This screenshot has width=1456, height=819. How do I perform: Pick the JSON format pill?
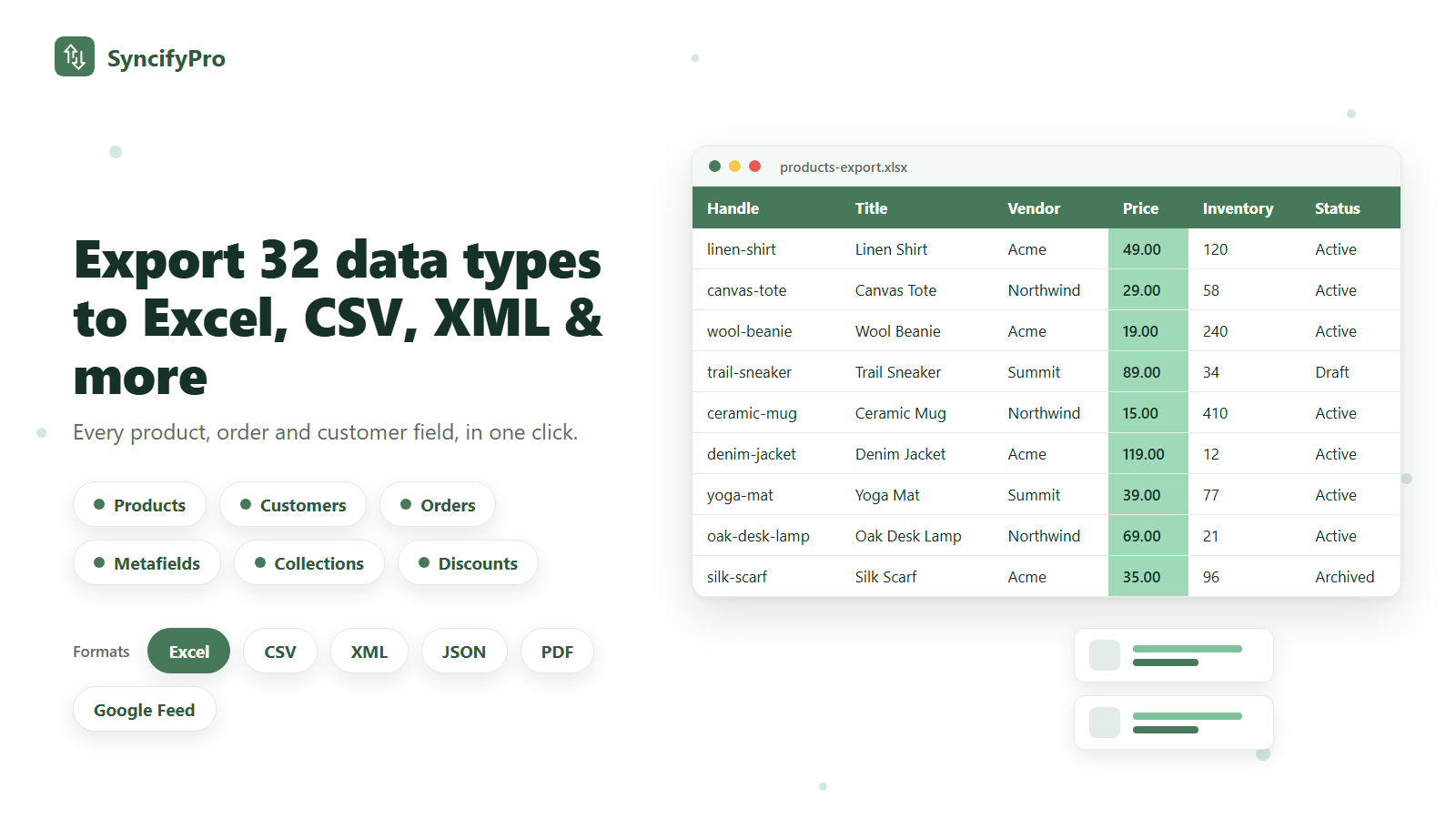point(464,651)
